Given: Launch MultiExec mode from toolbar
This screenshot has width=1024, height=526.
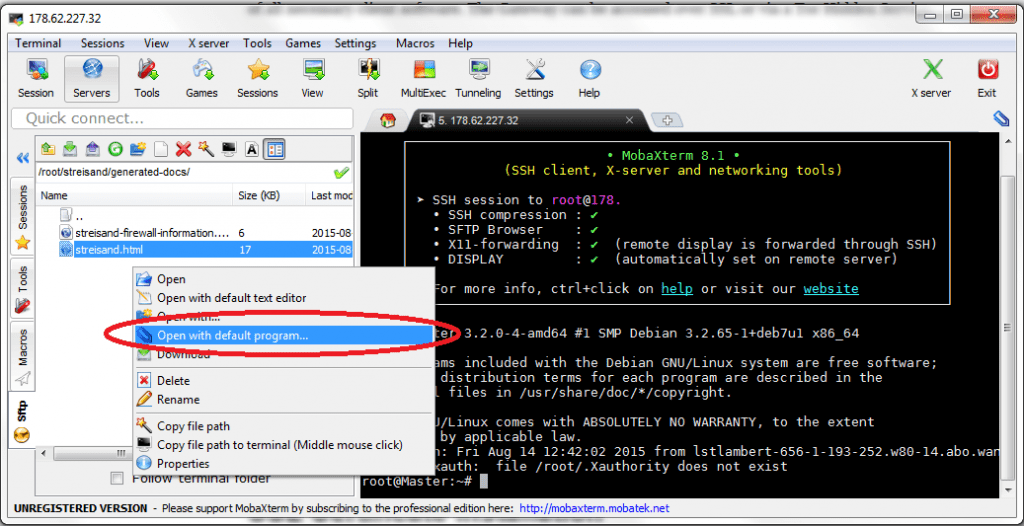Looking at the screenshot, I should tap(423, 79).
